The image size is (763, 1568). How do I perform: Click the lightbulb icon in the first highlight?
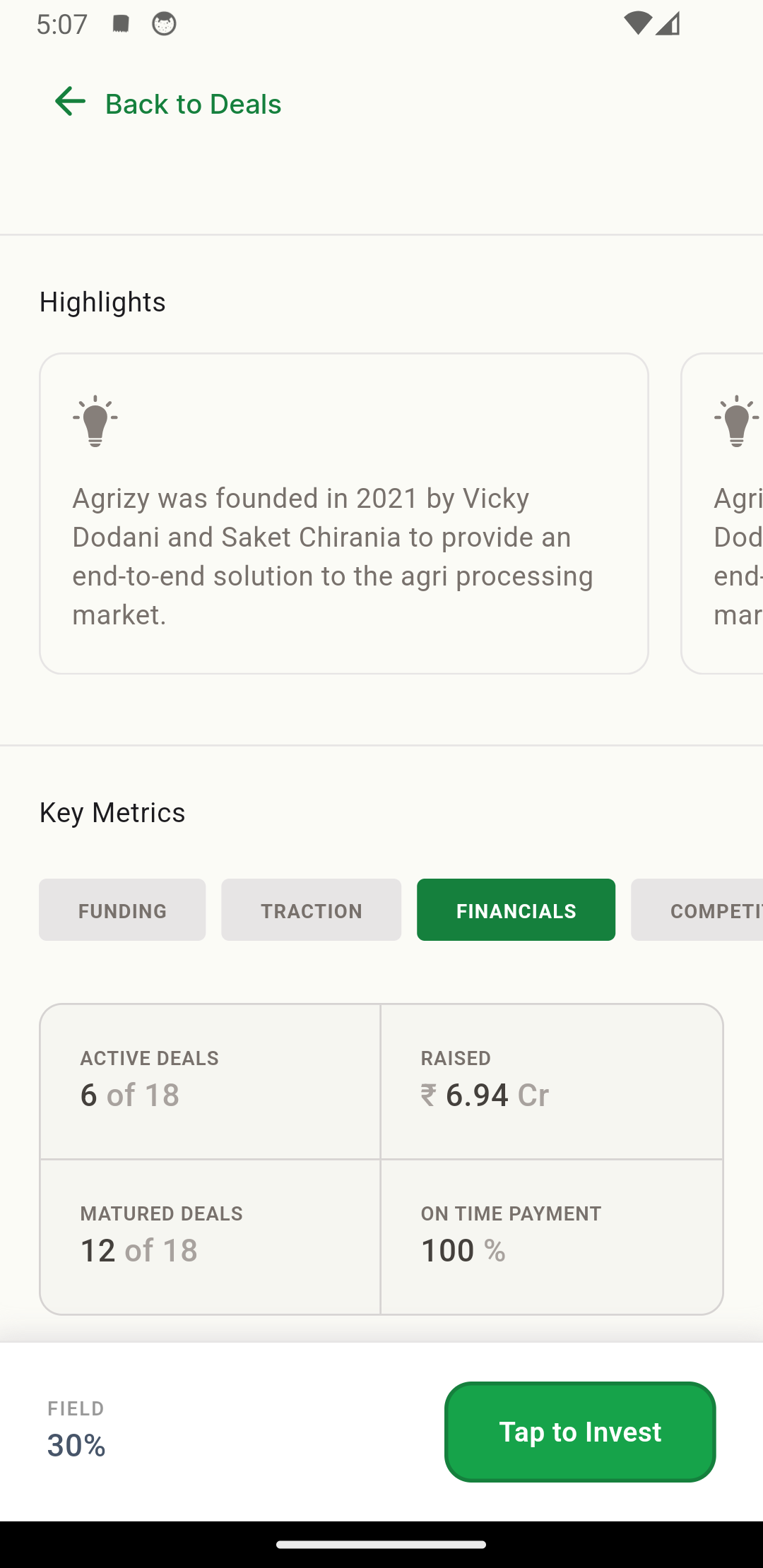coord(95,420)
